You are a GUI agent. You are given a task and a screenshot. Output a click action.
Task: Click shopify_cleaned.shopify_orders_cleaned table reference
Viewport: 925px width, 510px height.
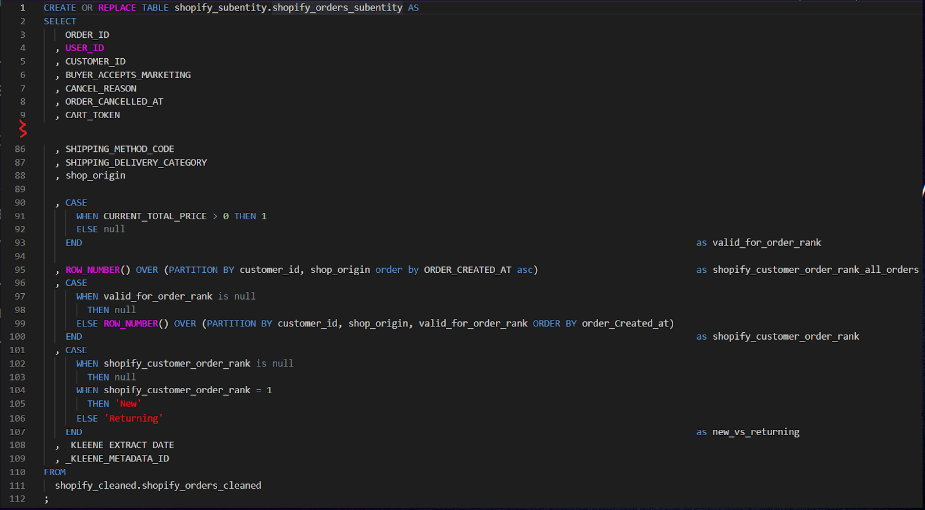[x=158, y=486]
